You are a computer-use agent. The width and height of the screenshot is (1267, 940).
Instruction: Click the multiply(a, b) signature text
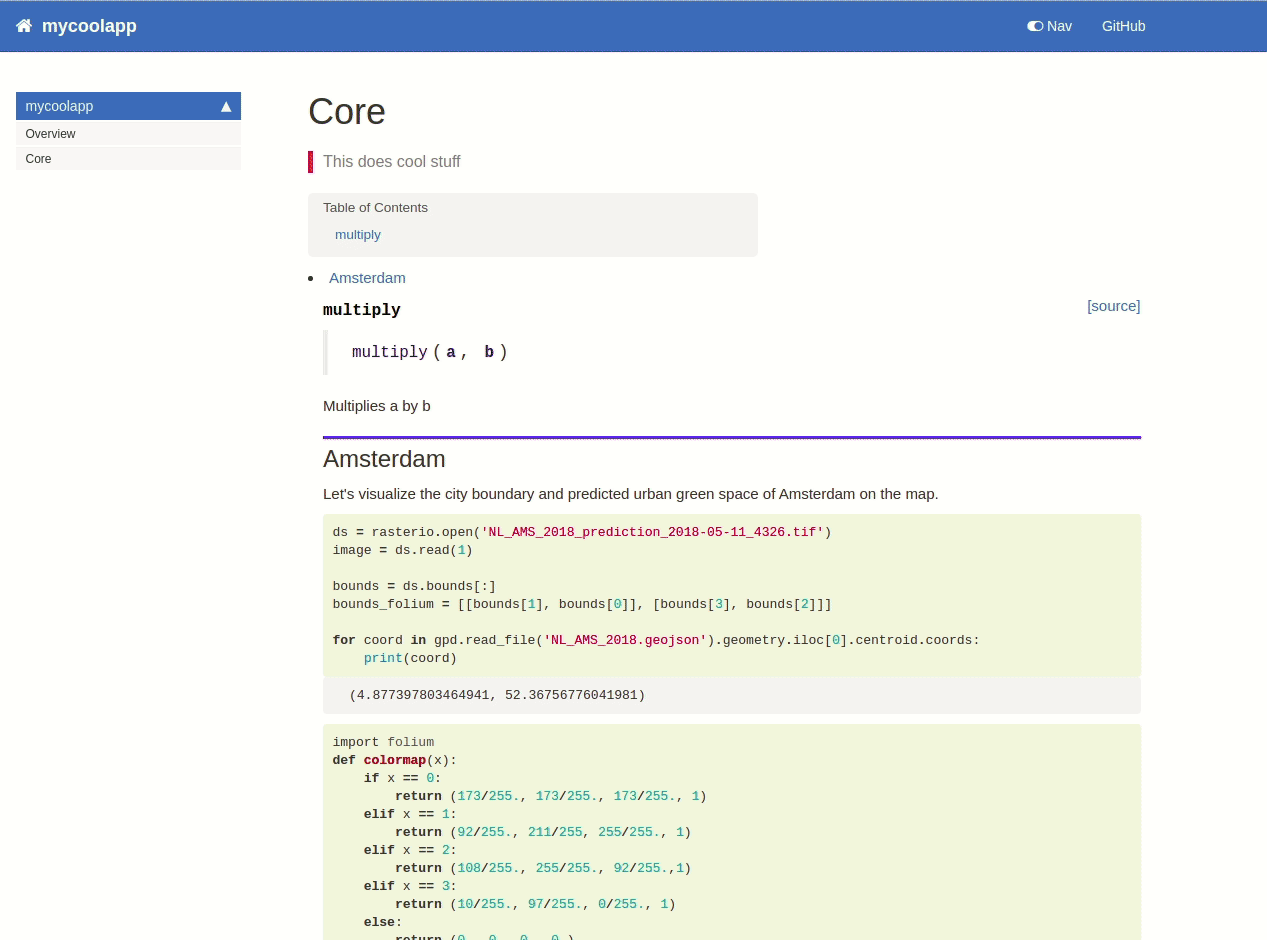click(430, 352)
